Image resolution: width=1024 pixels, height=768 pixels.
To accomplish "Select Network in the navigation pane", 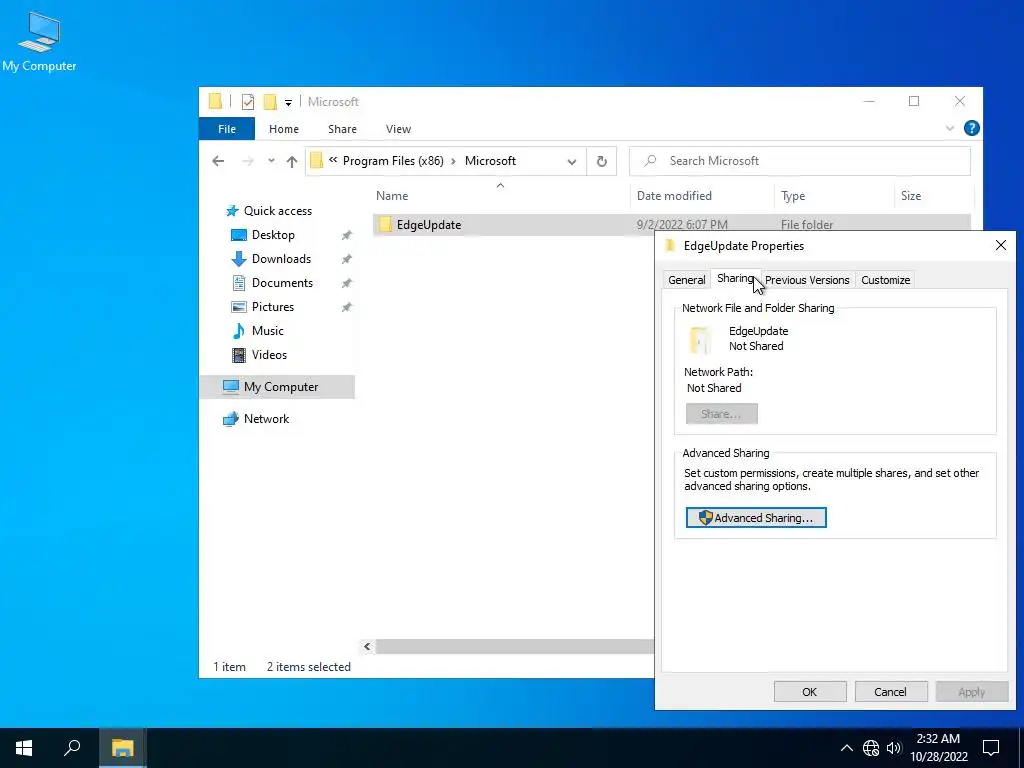I will point(266,419).
